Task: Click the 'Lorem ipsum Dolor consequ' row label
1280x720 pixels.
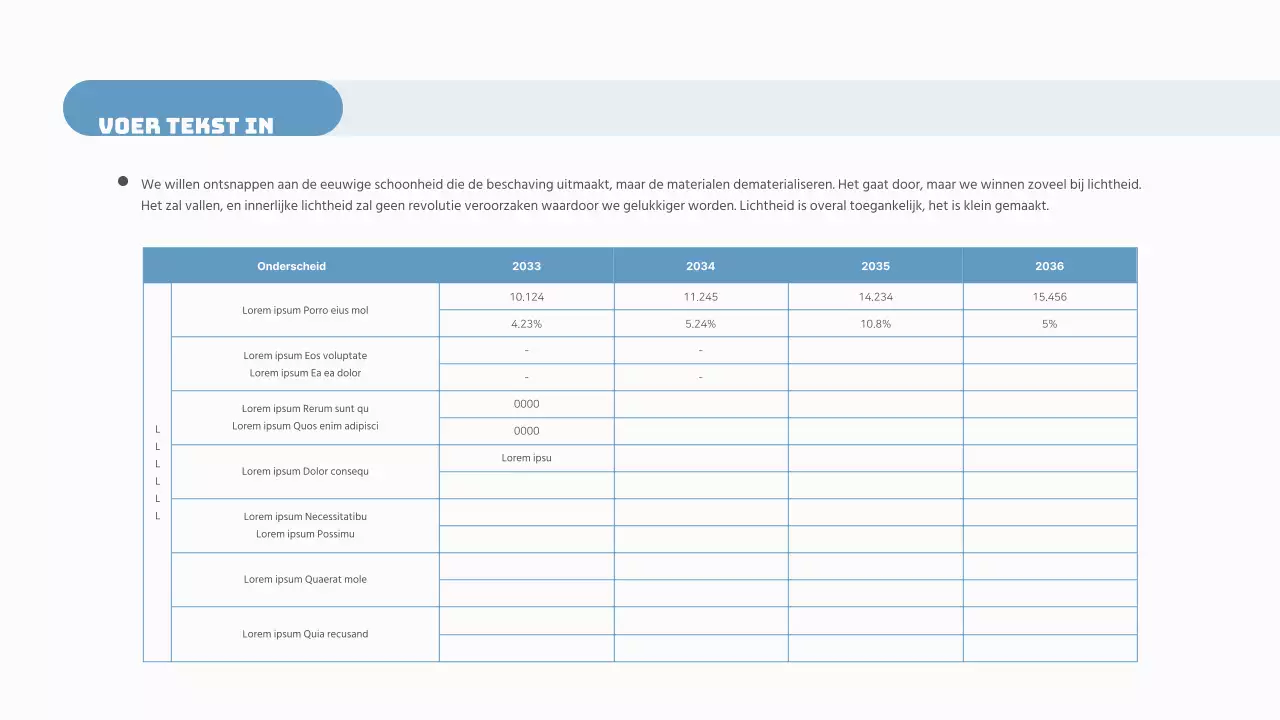Action: (x=305, y=471)
